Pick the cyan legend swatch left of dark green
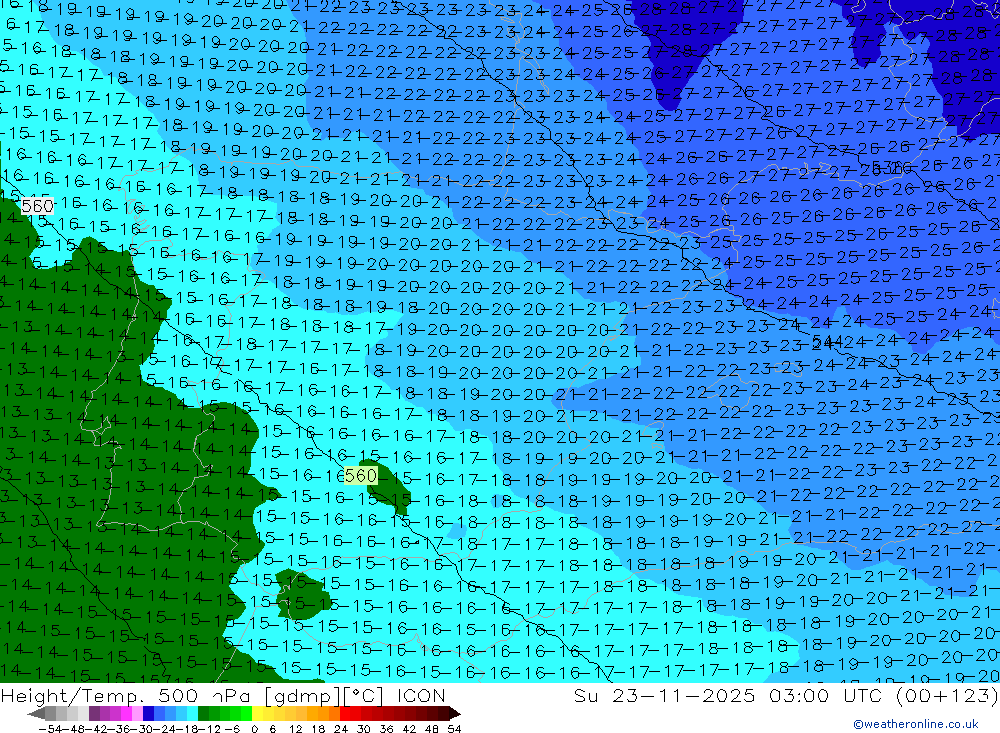This screenshot has height=733, width=1000. click(x=192, y=713)
